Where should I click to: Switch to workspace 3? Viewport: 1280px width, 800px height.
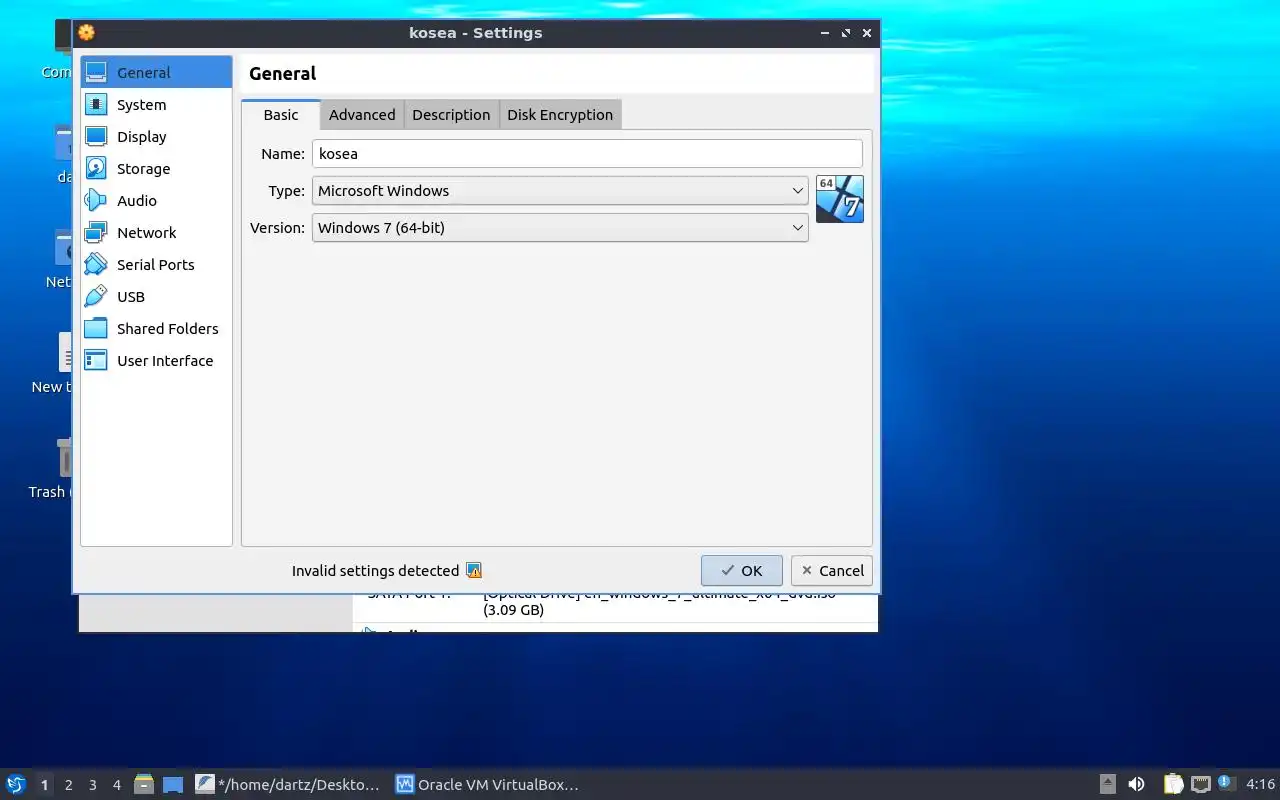pyautogui.click(x=93, y=785)
